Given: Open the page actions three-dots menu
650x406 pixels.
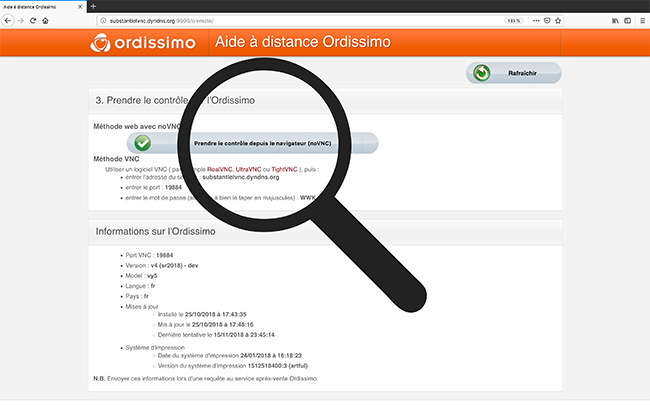Looking at the screenshot, I should pyautogui.click(x=536, y=21).
